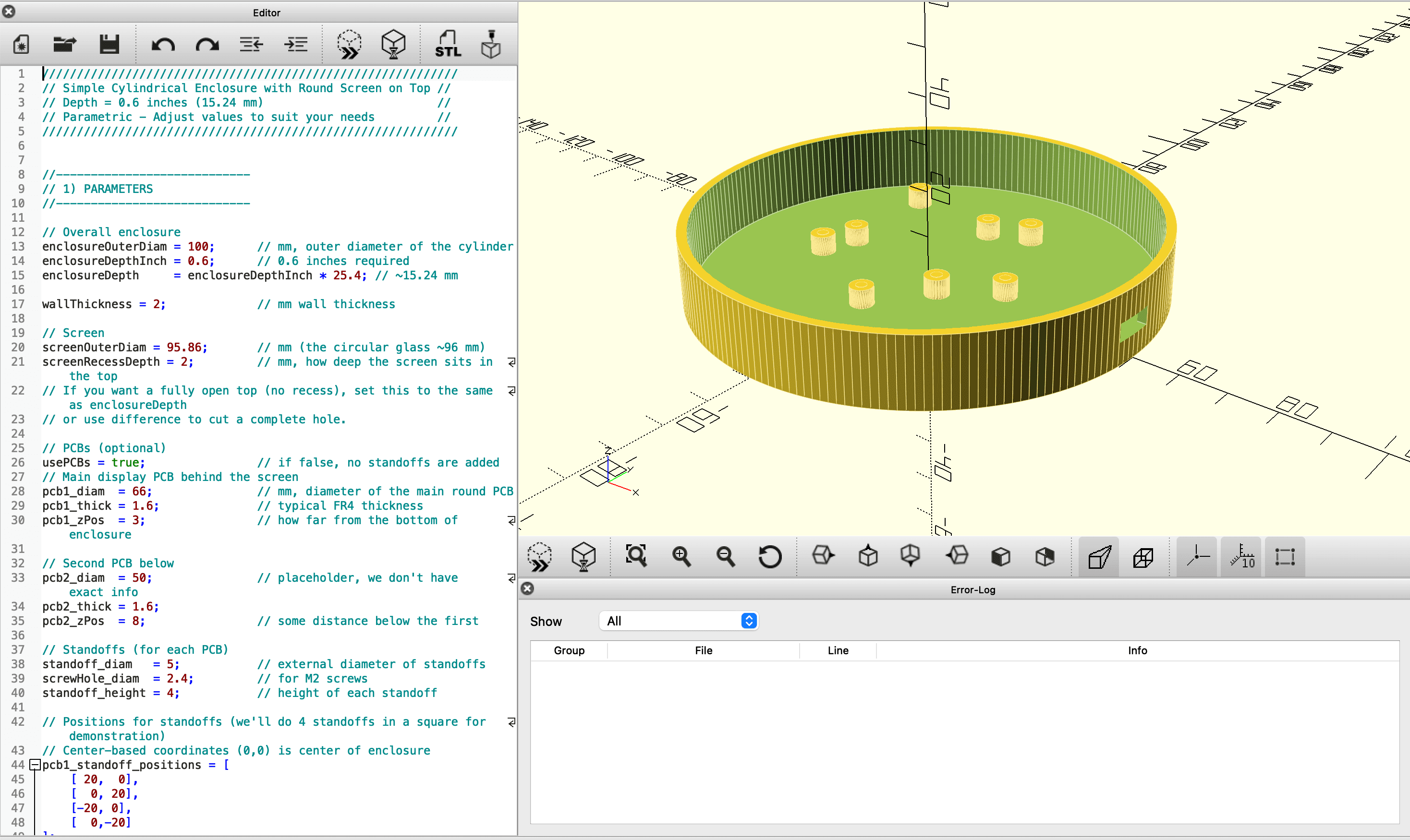Click the Info column header in Error-Log
This screenshot has height=840, width=1410.
tap(1136, 650)
